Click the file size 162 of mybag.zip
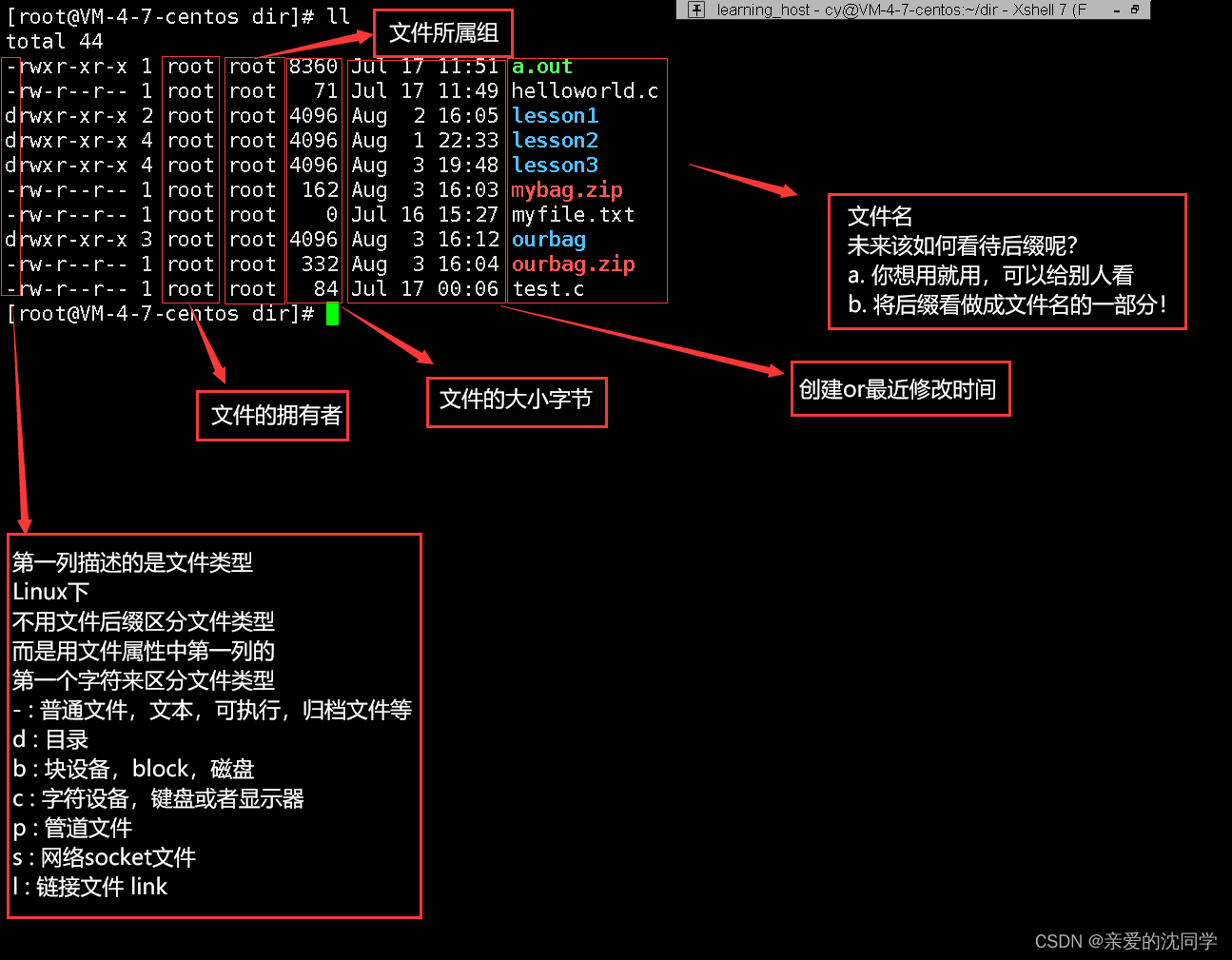Viewport: 1232px width, 960px height. [321, 190]
